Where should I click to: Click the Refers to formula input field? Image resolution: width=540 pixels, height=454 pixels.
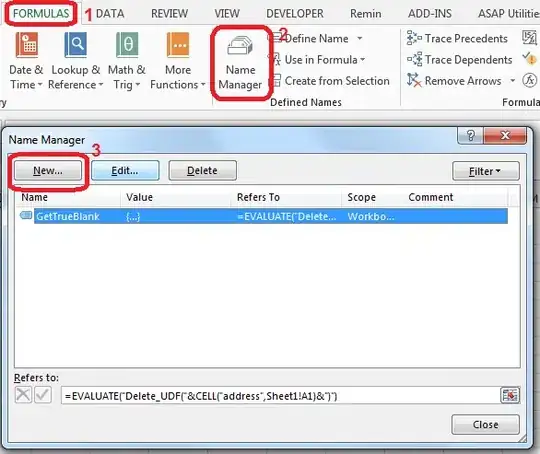tap(280, 395)
